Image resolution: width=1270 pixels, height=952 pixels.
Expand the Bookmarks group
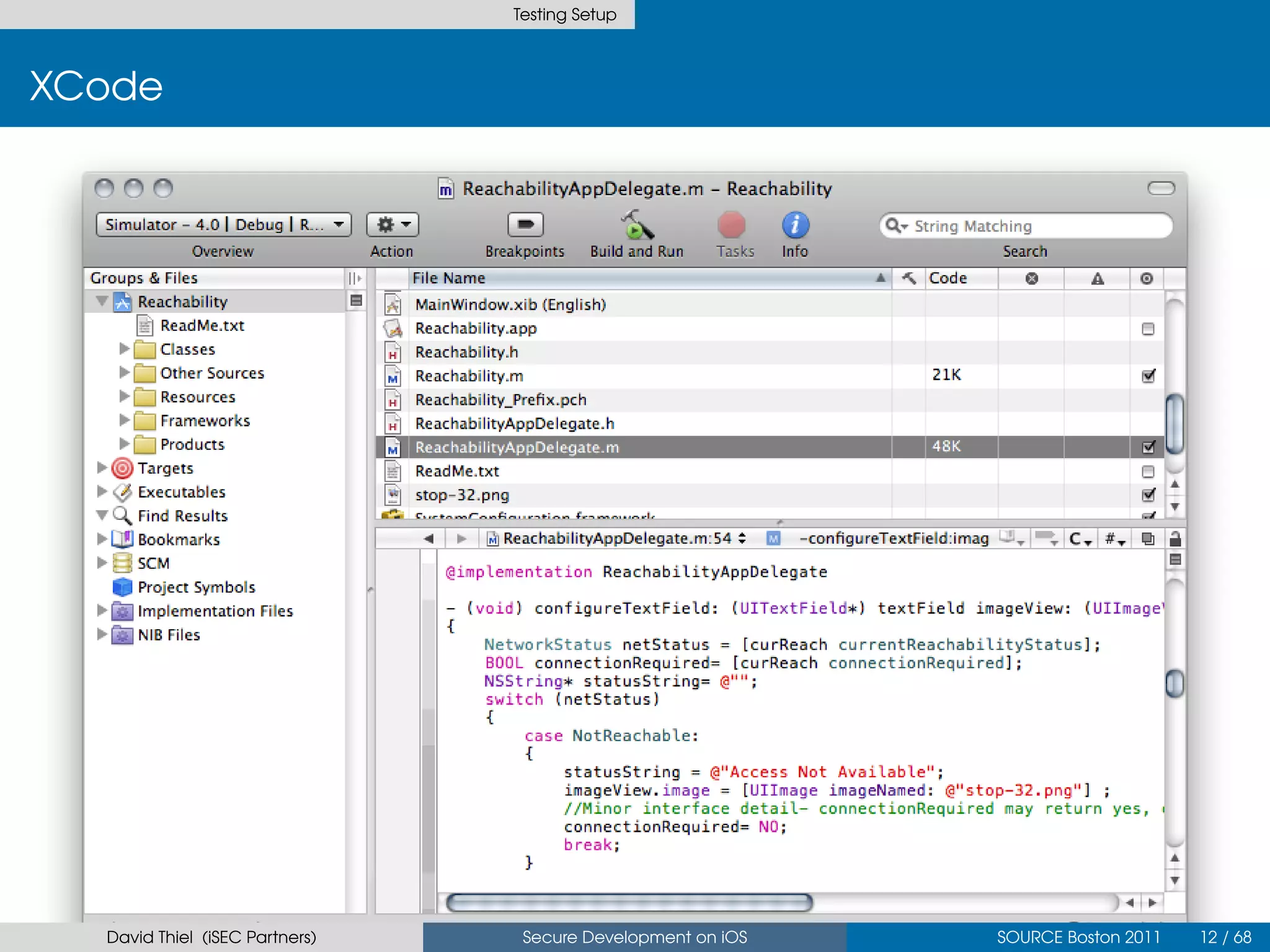102,539
